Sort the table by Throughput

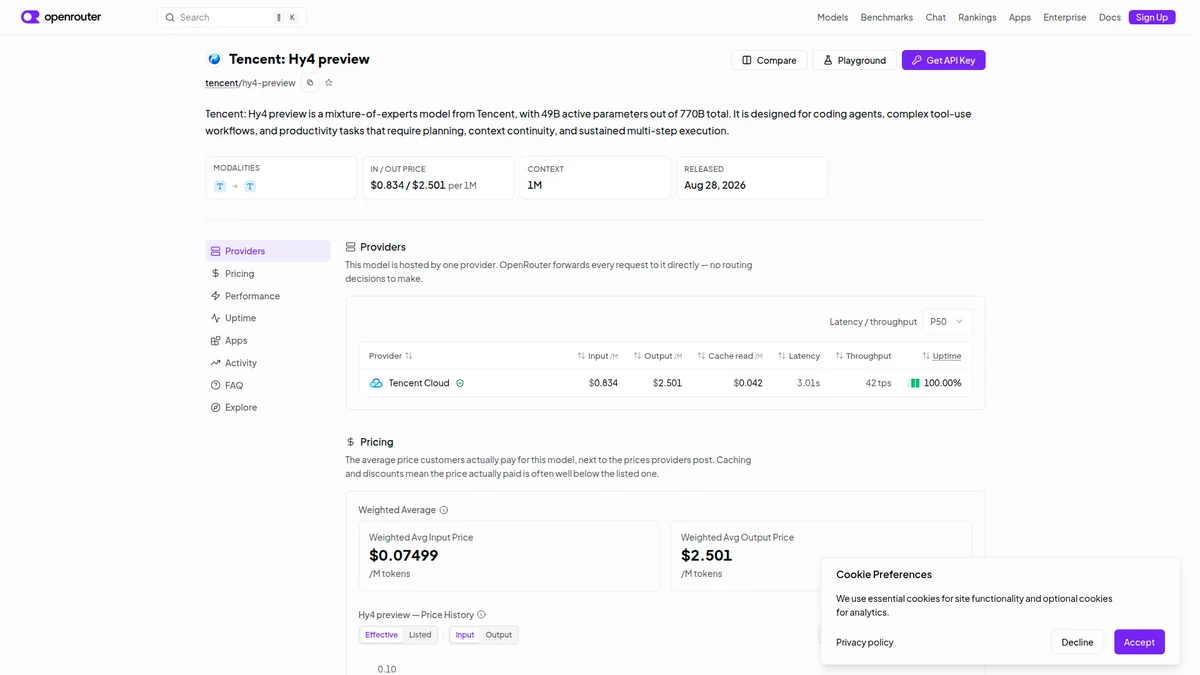click(x=863, y=356)
